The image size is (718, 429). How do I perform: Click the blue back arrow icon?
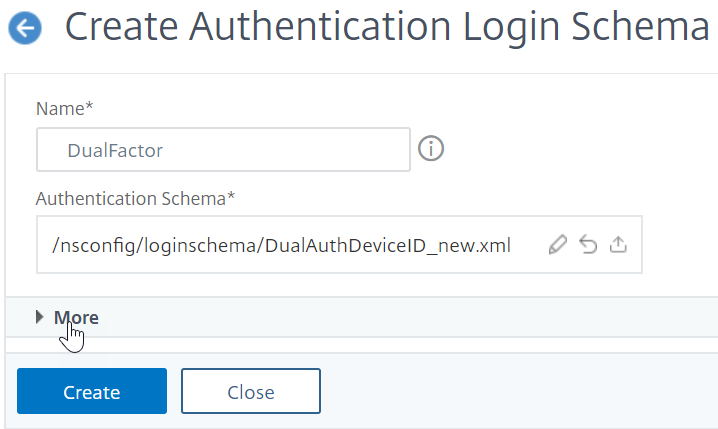click(25, 28)
